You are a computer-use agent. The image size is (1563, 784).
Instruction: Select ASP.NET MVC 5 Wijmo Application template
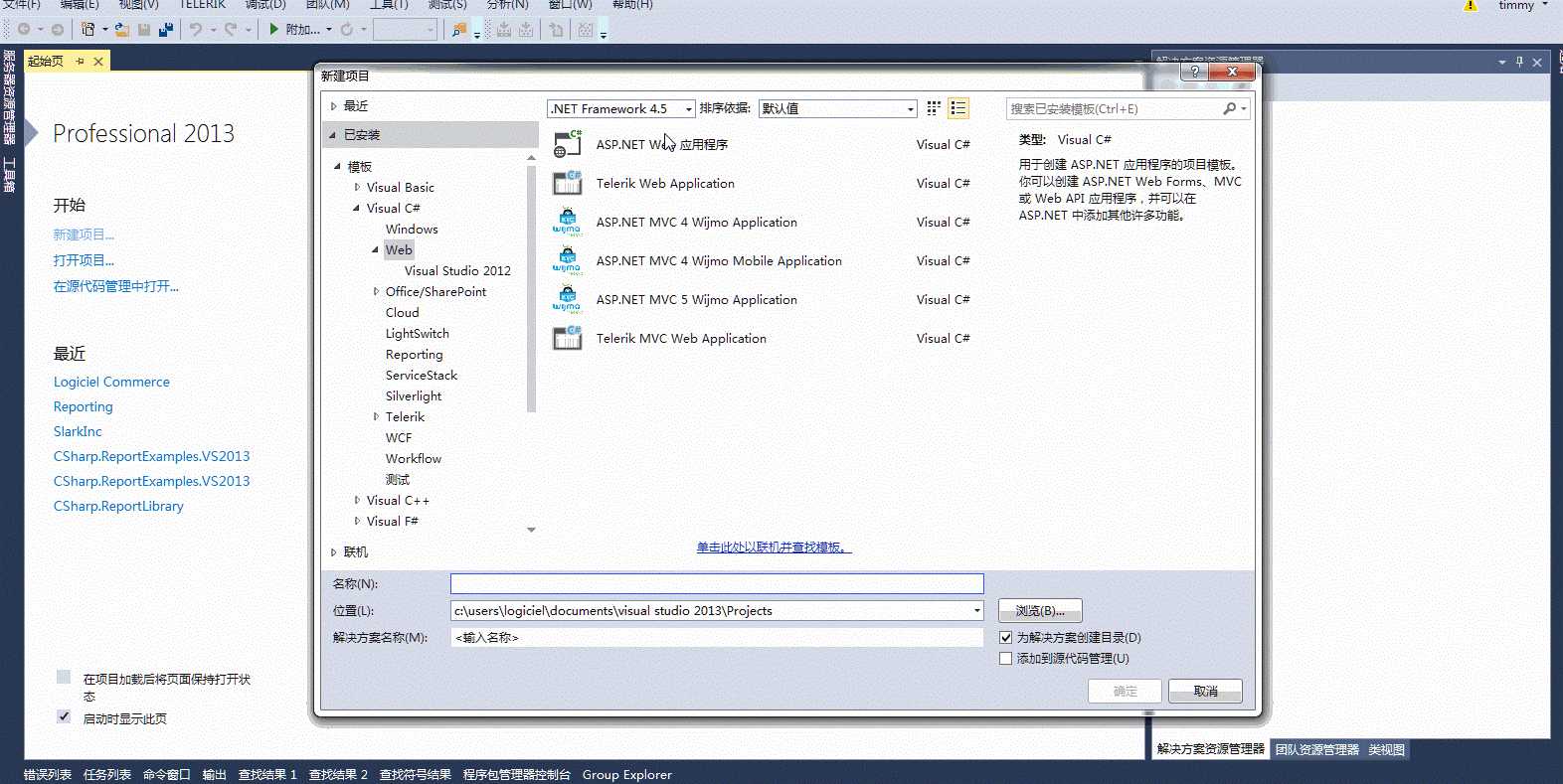761,299
